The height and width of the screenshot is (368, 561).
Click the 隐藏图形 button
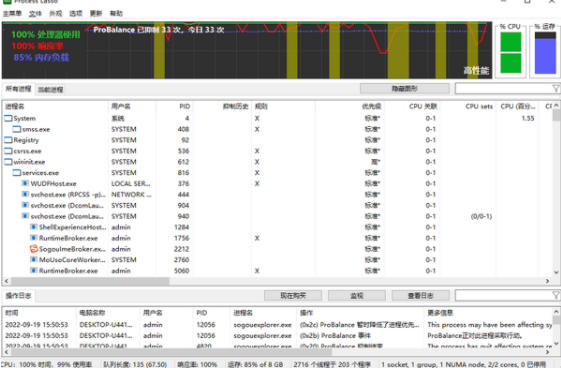pyautogui.click(x=405, y=89)
